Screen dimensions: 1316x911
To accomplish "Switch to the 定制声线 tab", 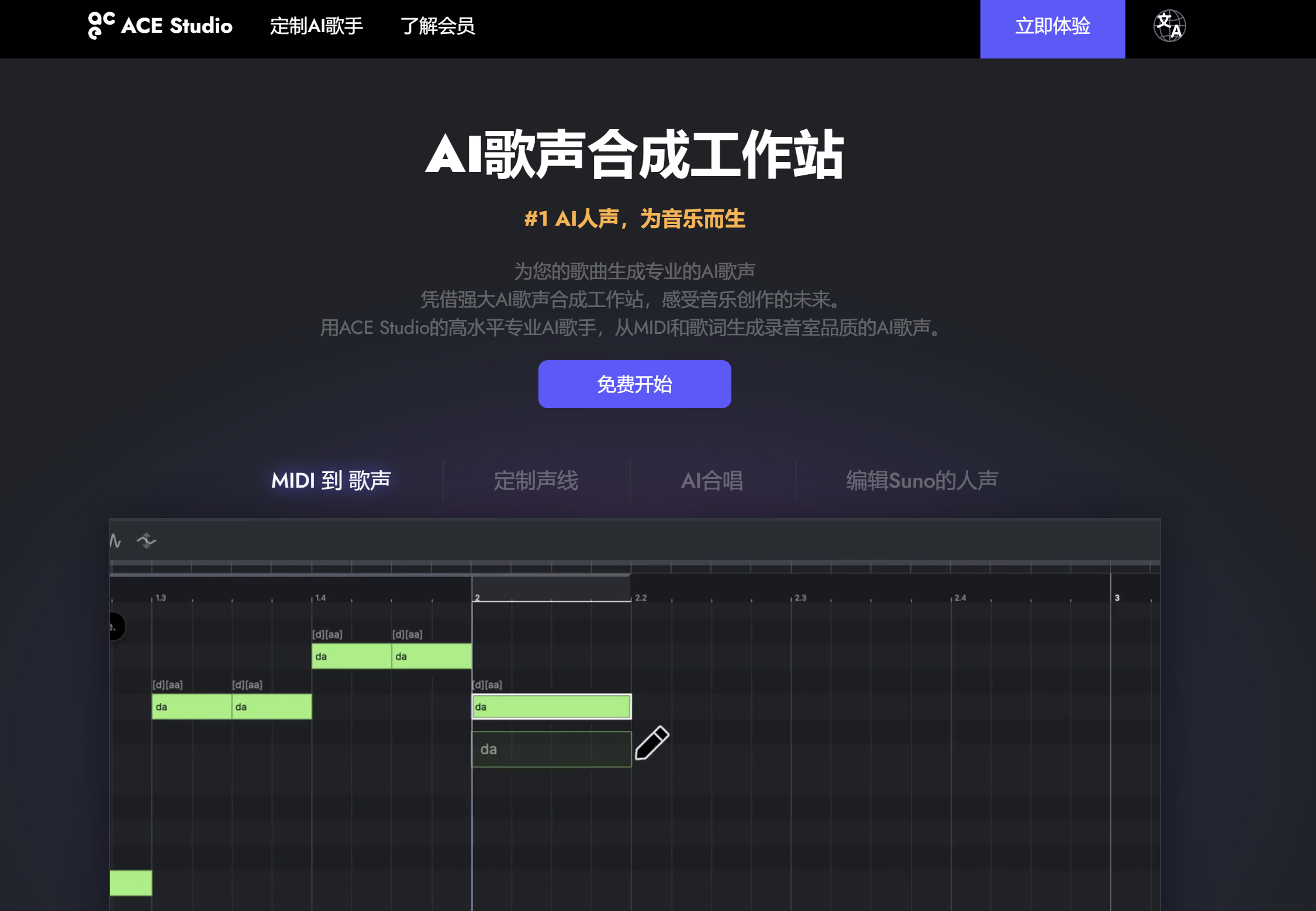I will (536, 480).
